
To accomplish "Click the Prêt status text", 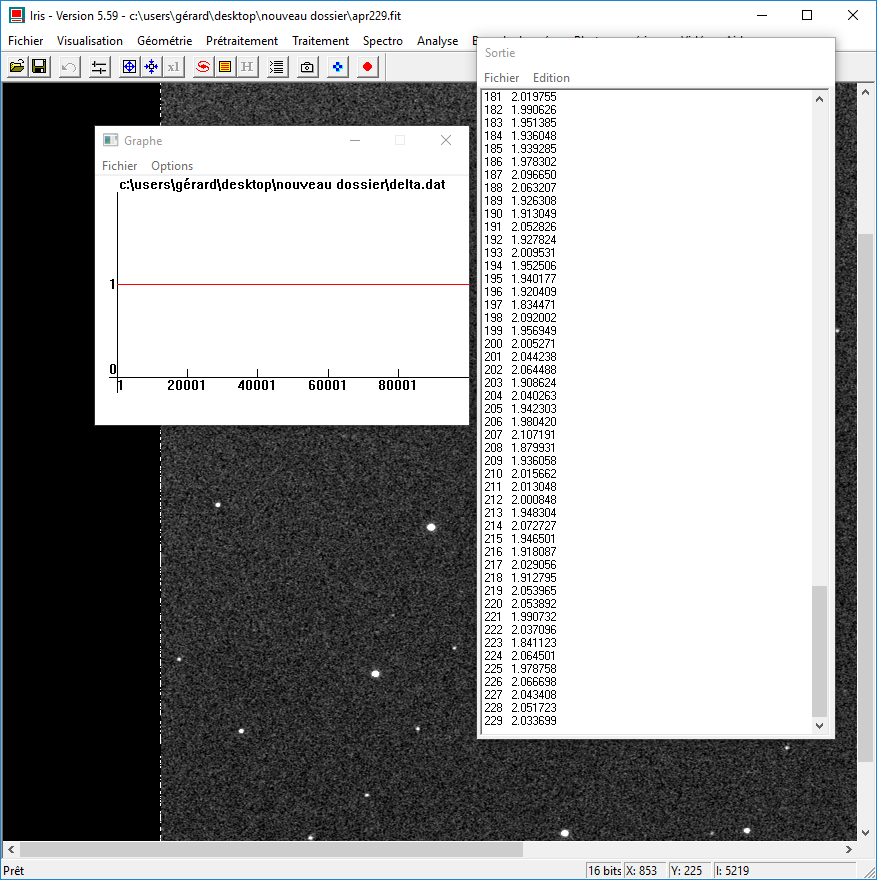I will [x=13, y=870].
